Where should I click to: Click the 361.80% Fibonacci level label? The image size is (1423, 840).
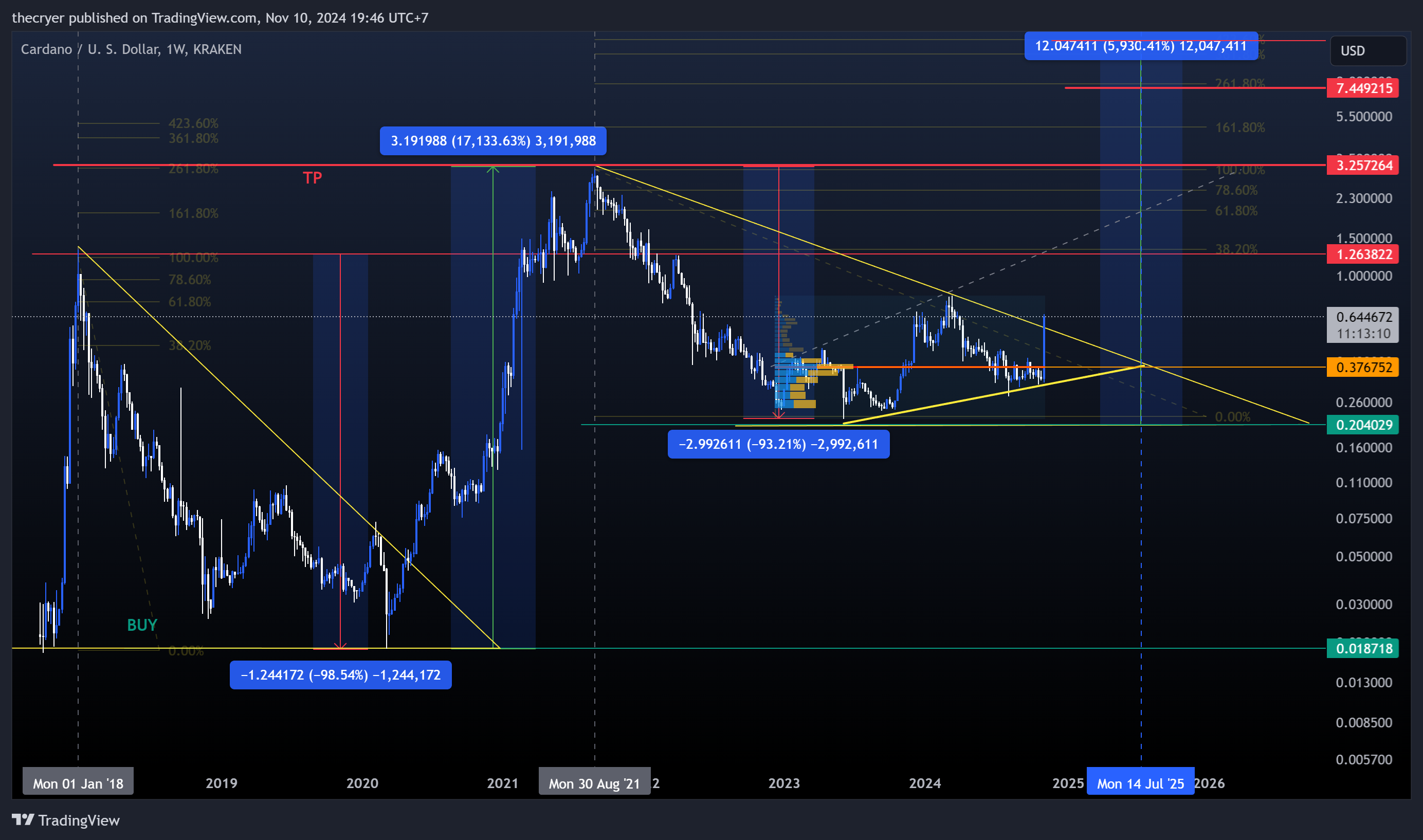point(194,138)
